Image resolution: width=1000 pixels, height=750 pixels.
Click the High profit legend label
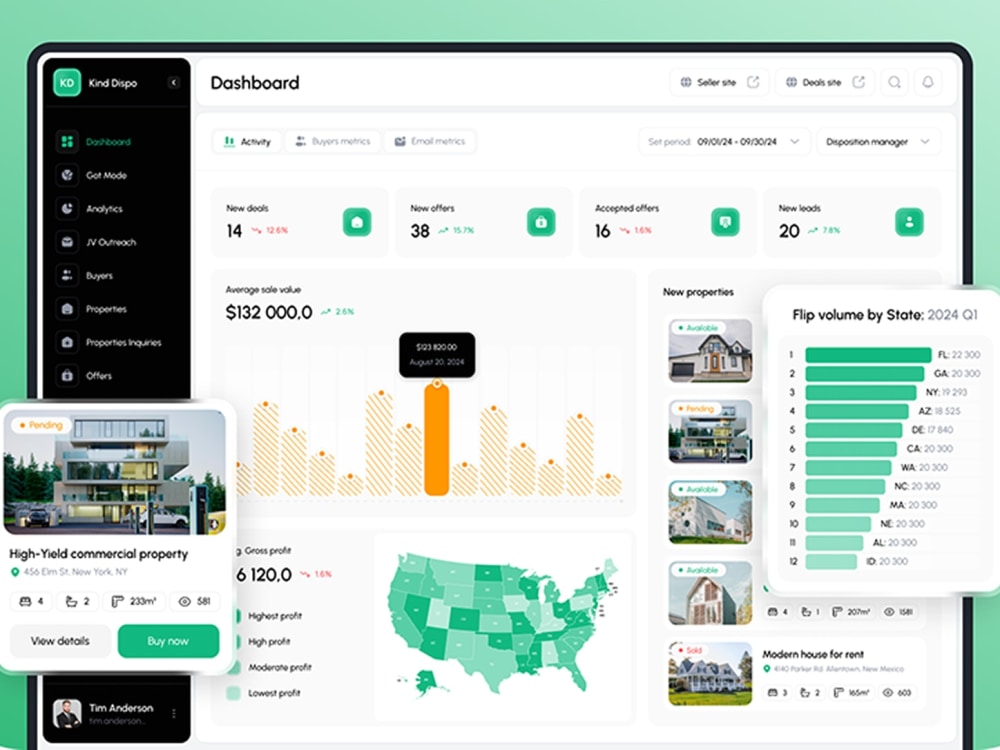(269, 642)
